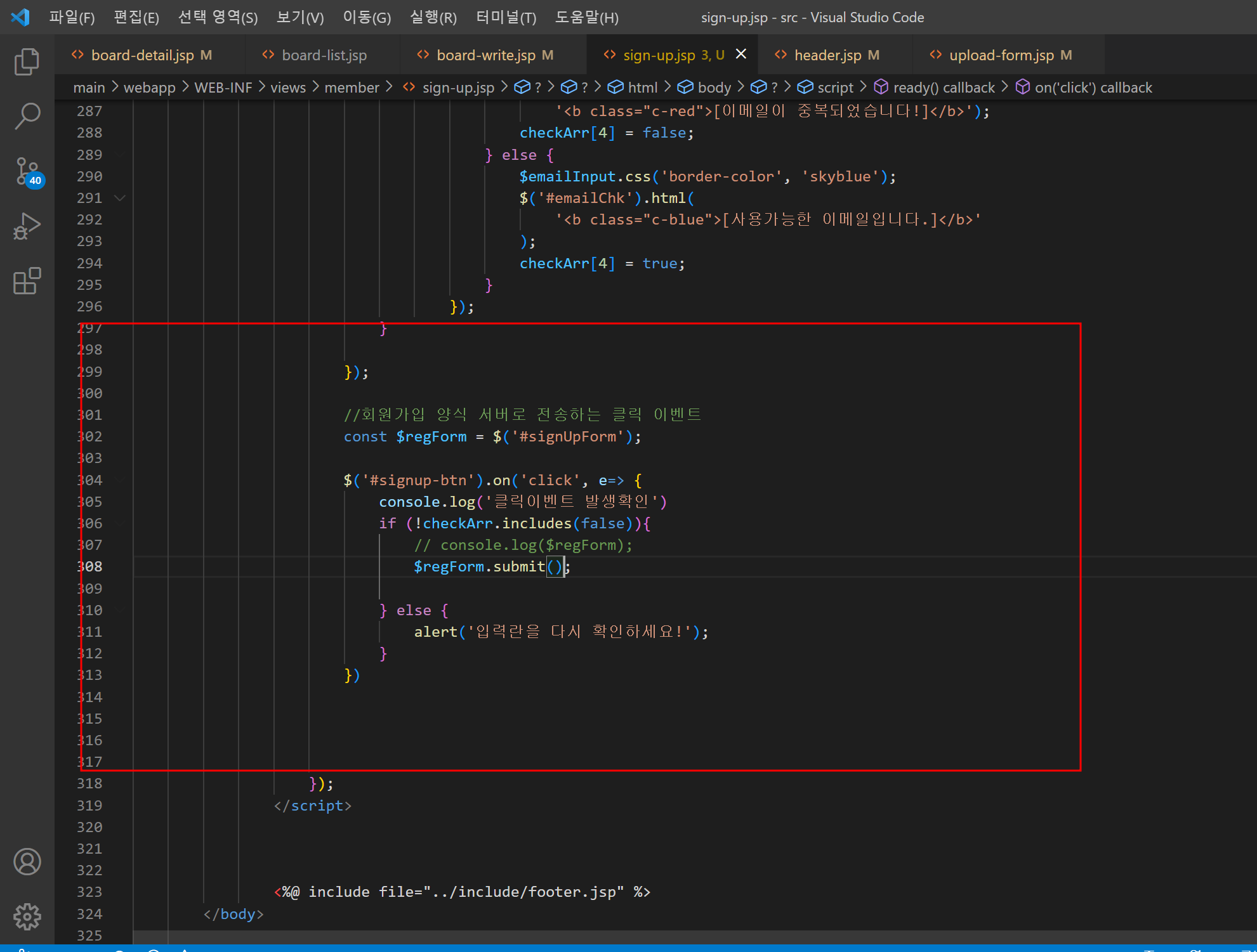
Task: Open the Explorer view in activity bar
Action: [x=27, y=62]
